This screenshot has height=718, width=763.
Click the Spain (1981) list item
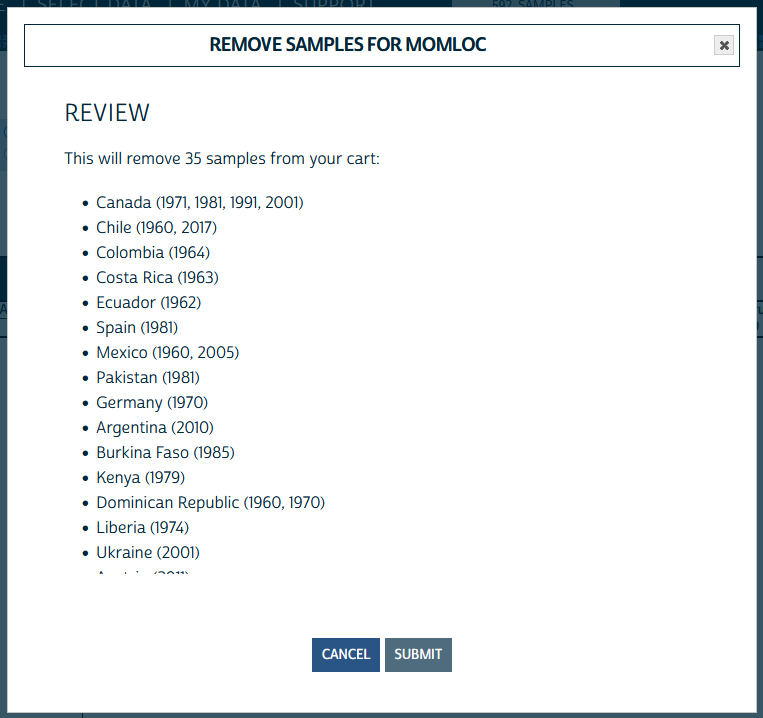[137, 327]
